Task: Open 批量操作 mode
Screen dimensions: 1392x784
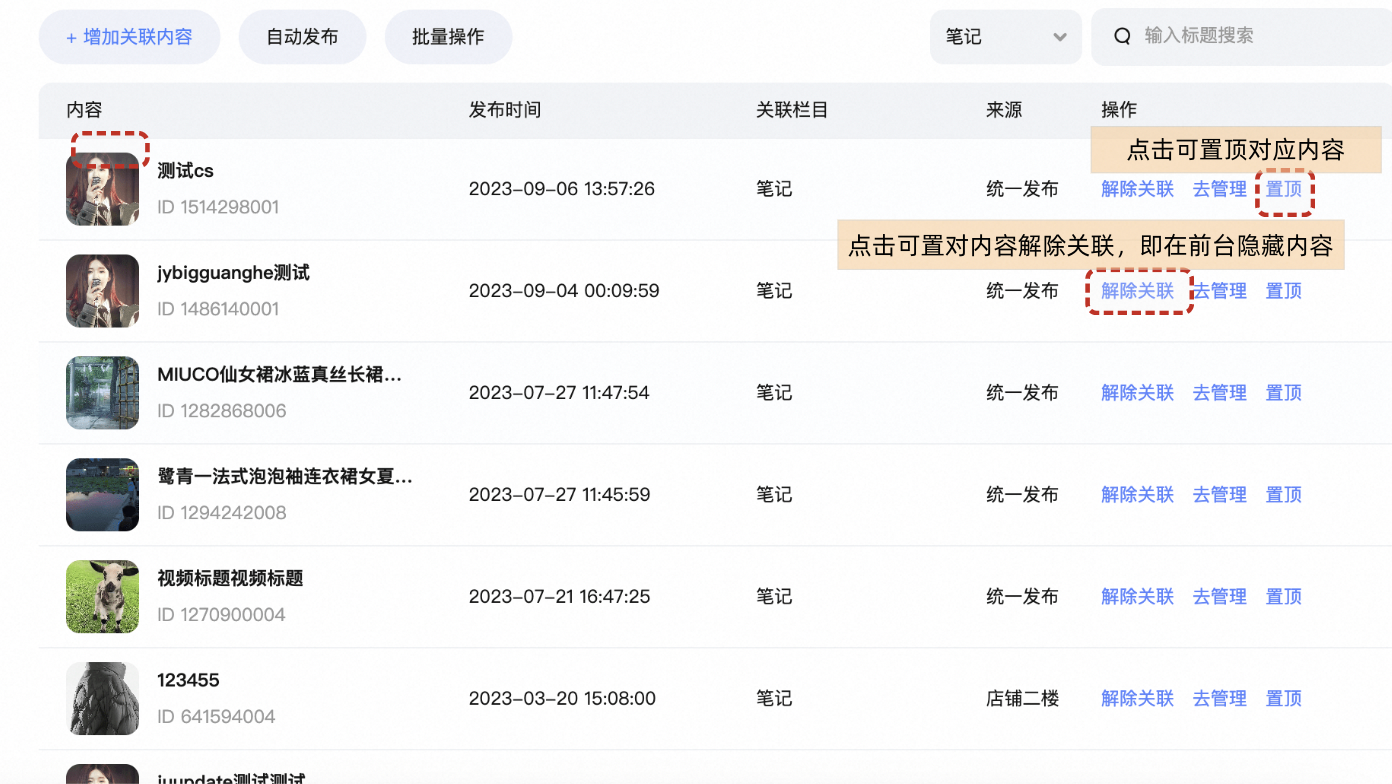Action: click(x=448, y=37)
